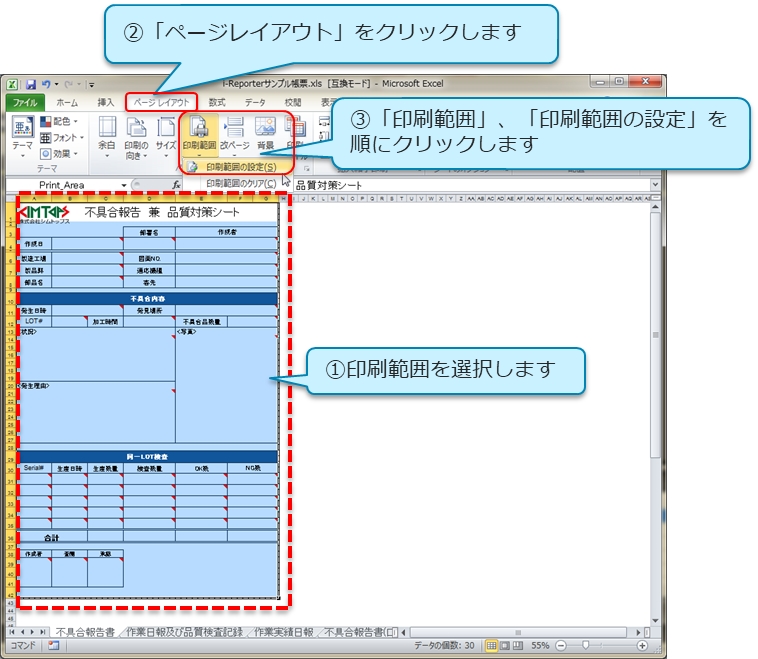The height and width of the screenshot is (659, 758).
Task: Click horizontal scrollbar right arrow
Action: pos(638,632)
